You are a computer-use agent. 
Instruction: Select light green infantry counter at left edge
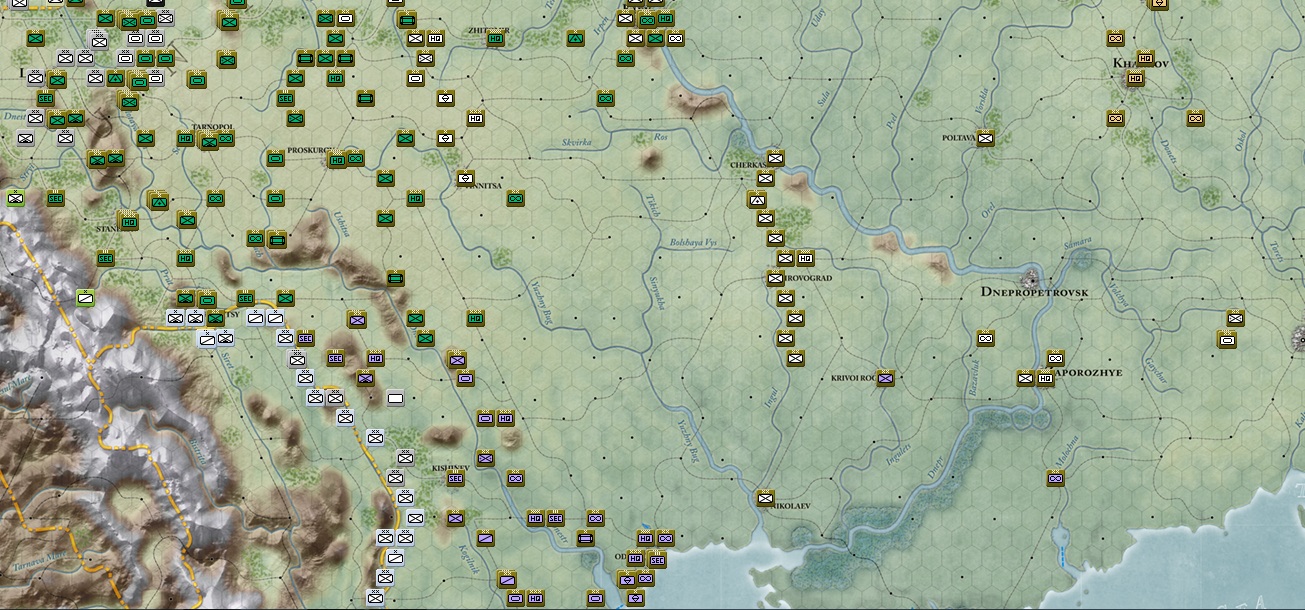(x=15, y=198)
